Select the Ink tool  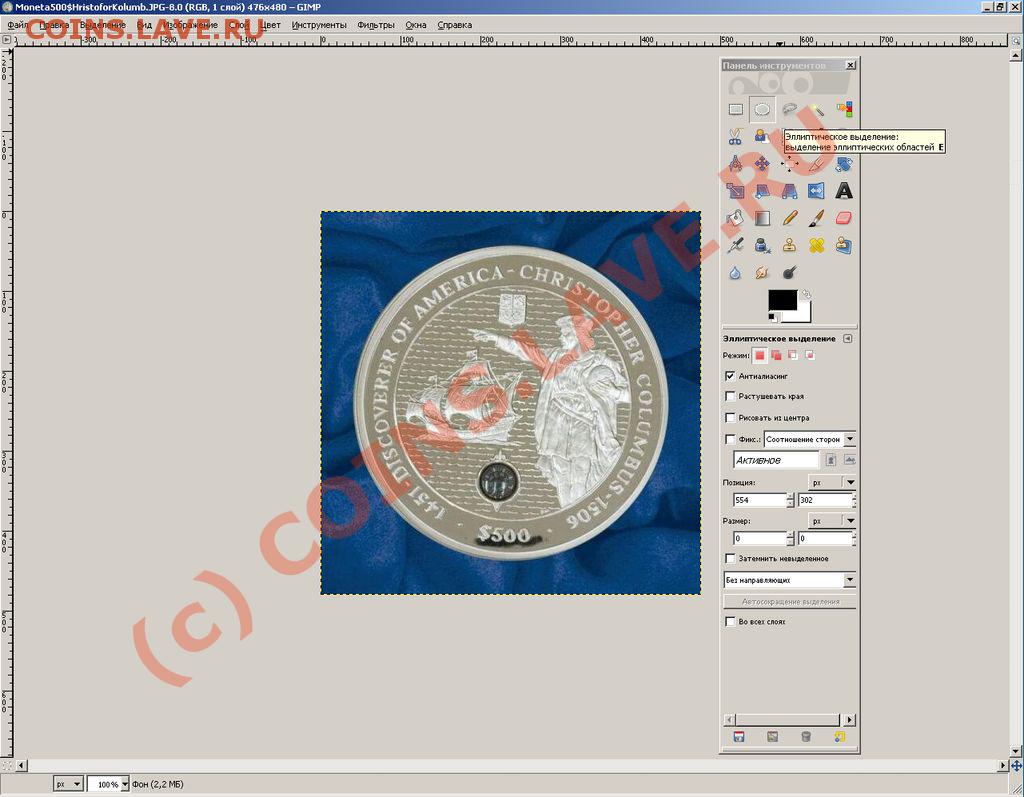(762, 246)
